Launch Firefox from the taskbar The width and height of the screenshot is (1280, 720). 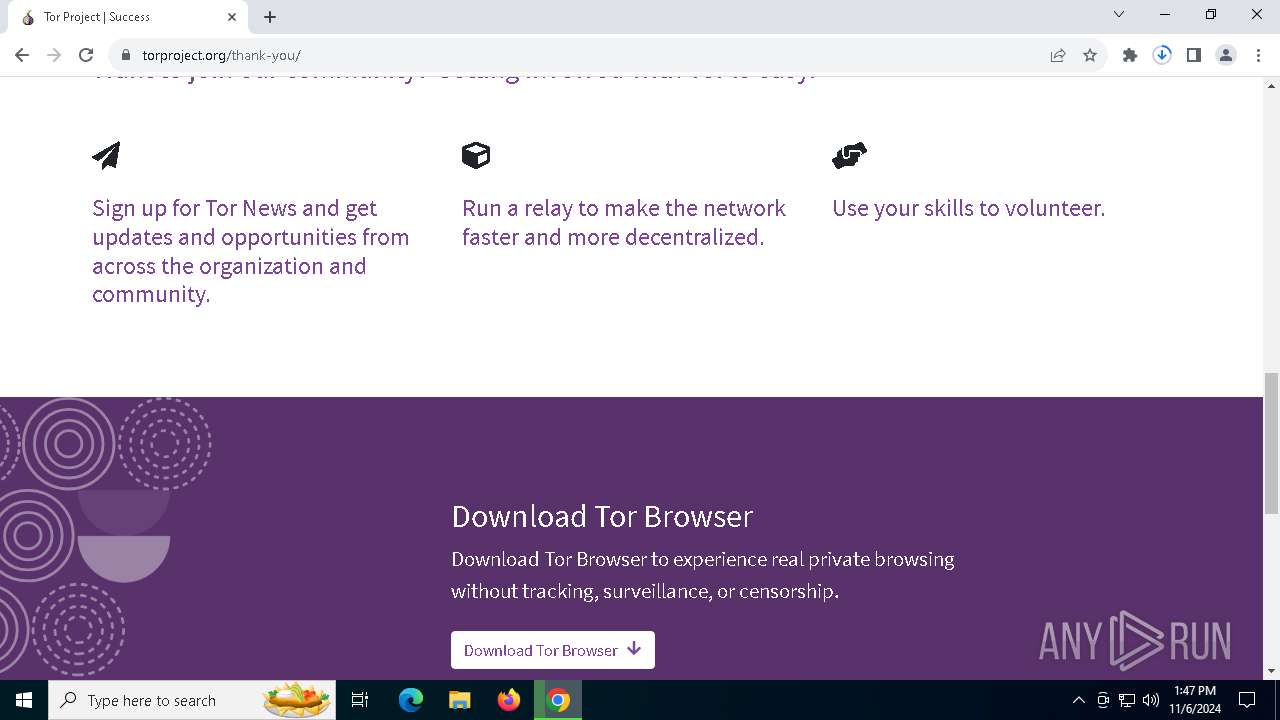coord(509,700)
